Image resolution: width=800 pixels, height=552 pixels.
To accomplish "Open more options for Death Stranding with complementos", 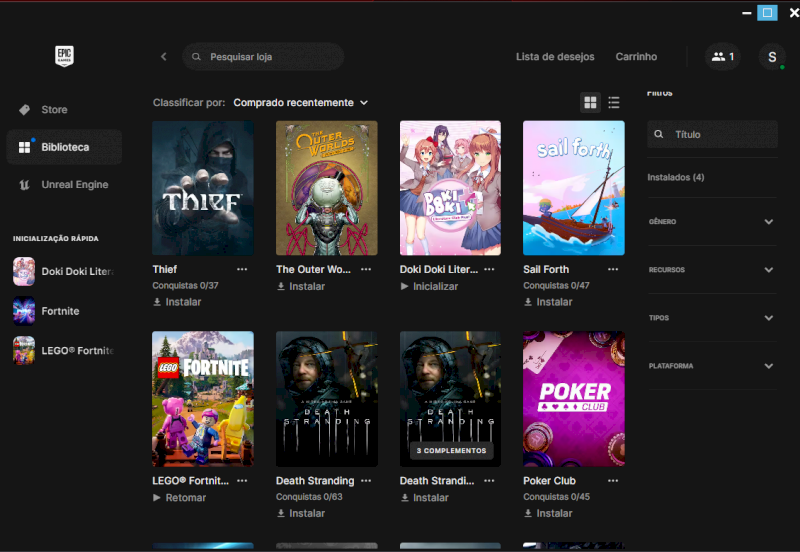I will 489,481.
